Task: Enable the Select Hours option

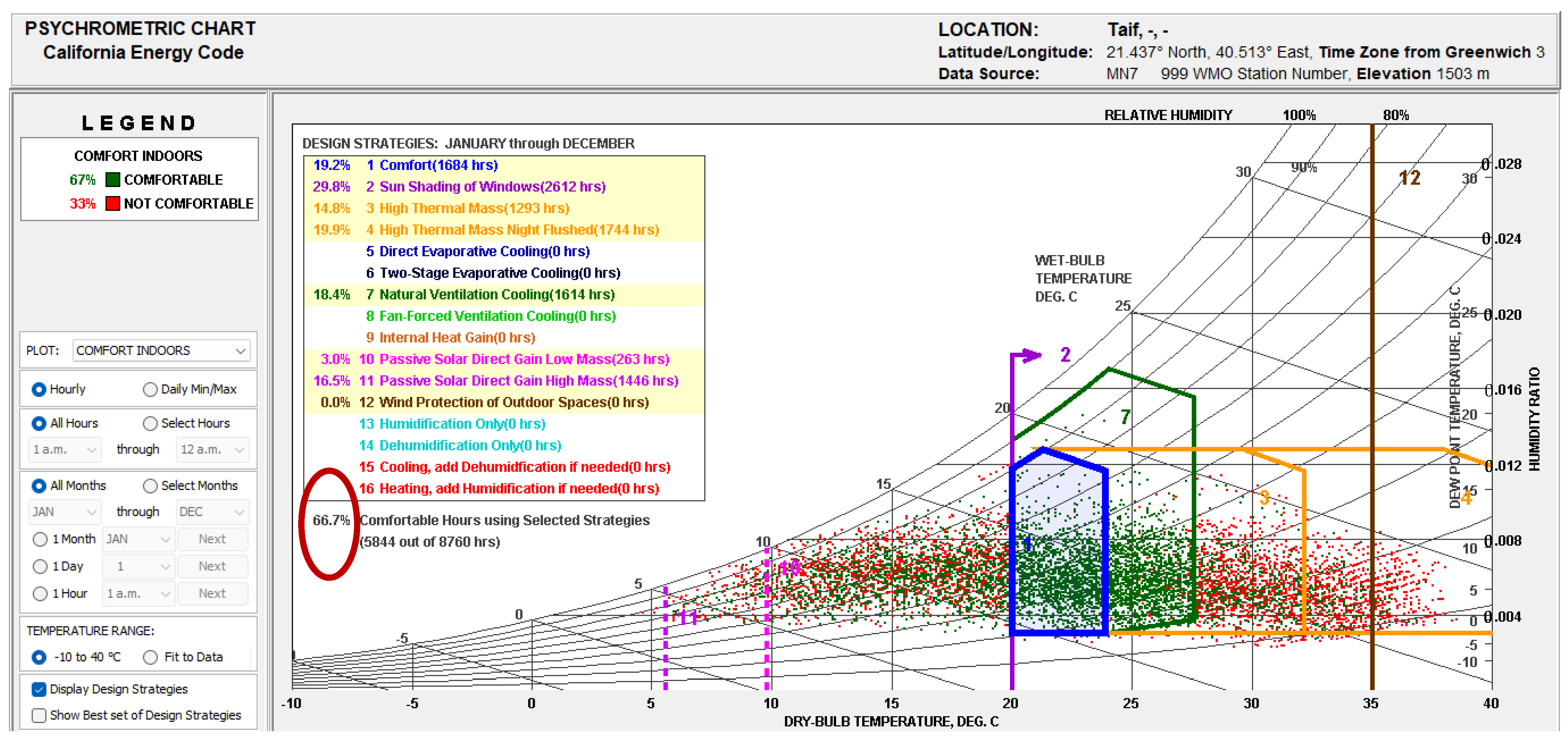Action: pyautogui.click(x=150, y=423)
